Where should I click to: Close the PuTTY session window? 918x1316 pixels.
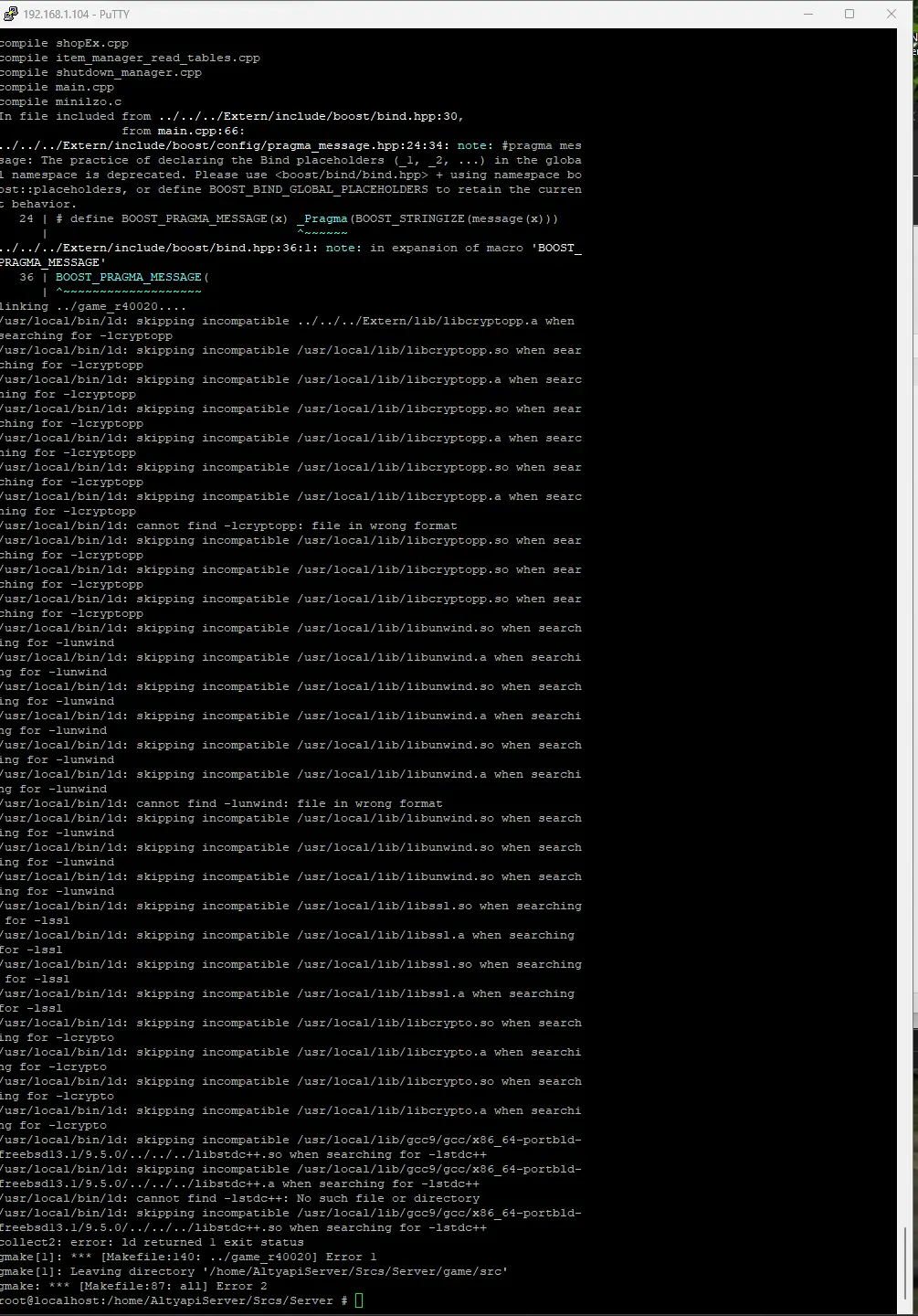click(892, 14)
